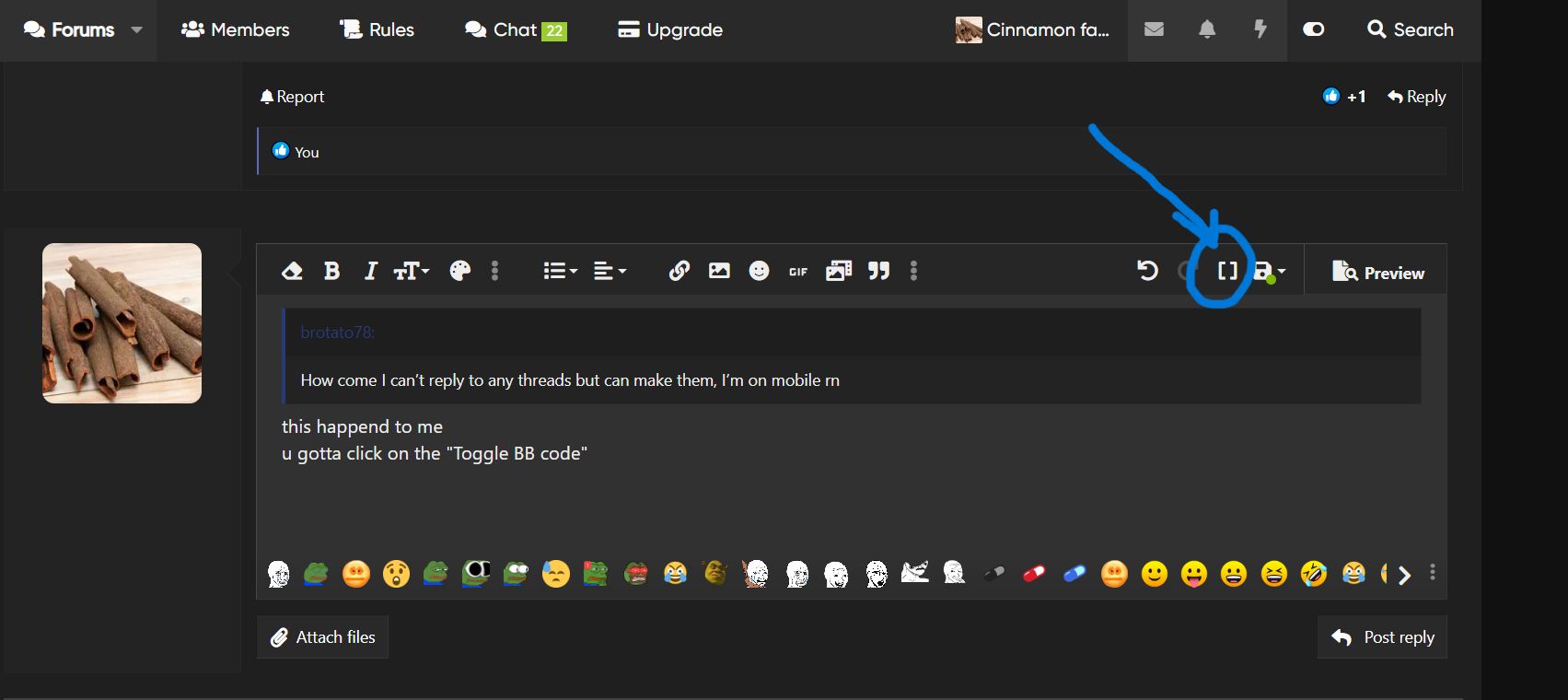Submit with the Post reply button
This screenshot has width=1568, height=700.
click(1382, 637)
